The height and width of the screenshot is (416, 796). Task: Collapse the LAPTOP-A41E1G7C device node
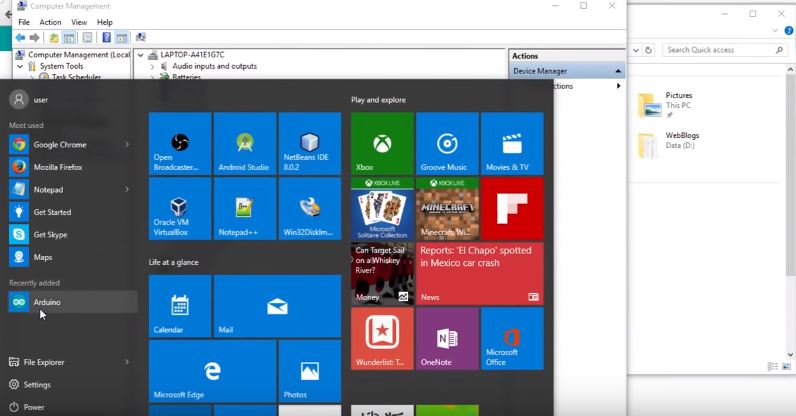(x=141, y=55)
